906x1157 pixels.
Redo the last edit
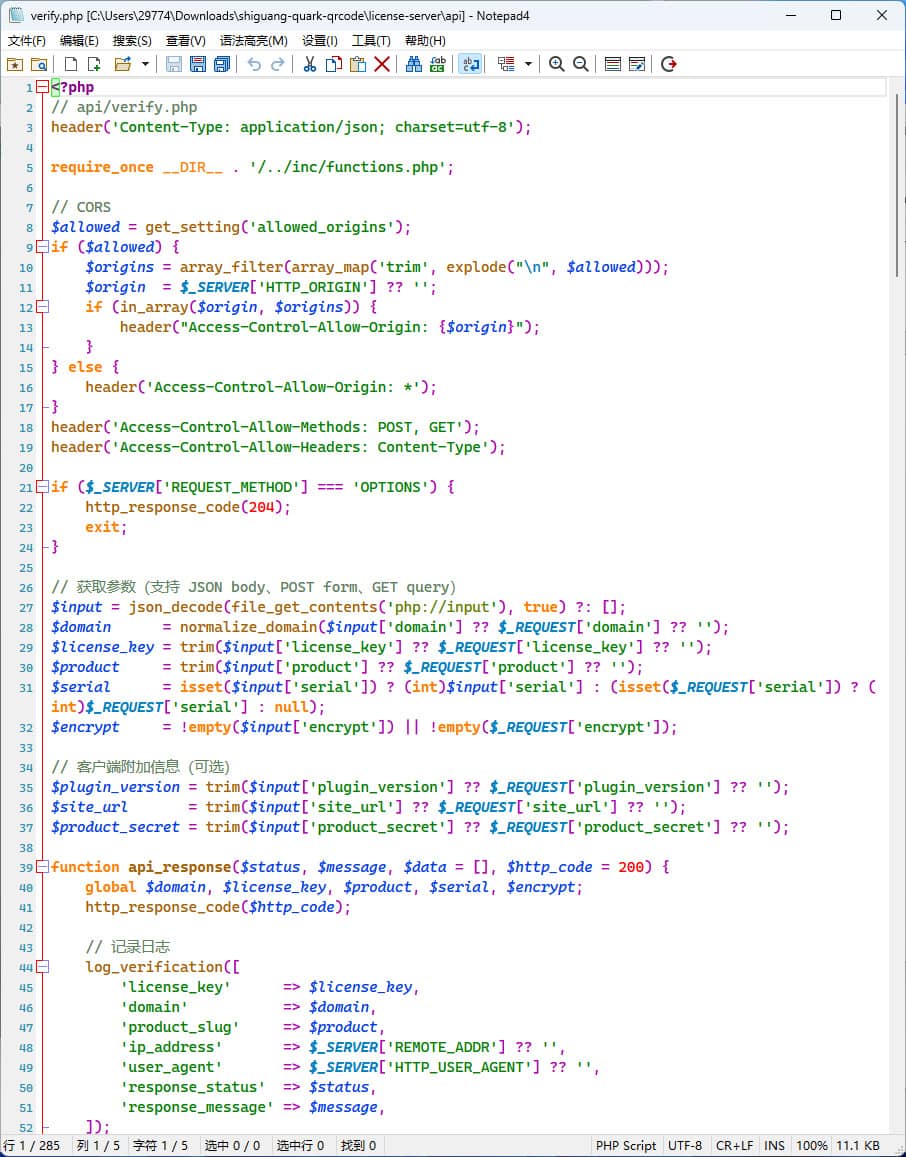[277, 64]
